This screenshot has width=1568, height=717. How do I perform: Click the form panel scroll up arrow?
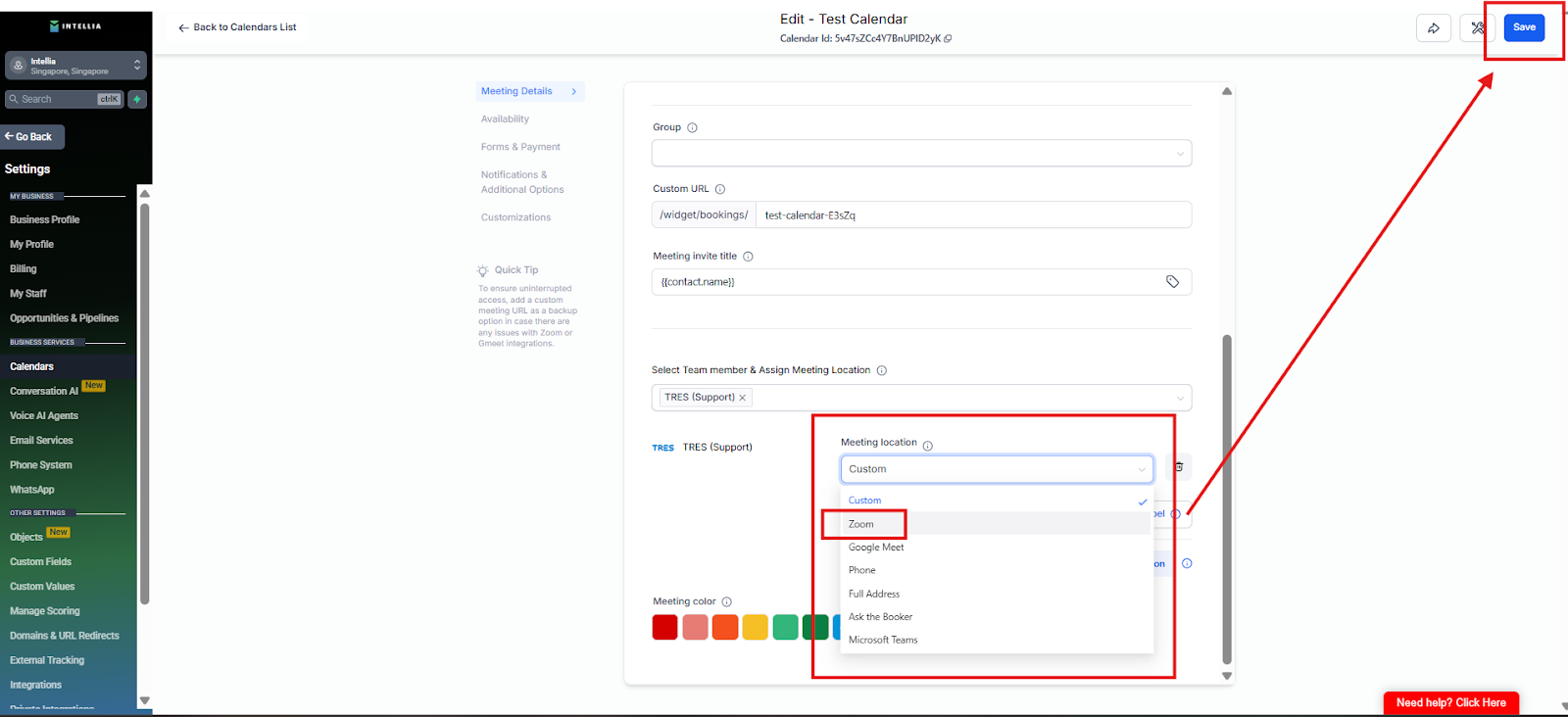(1227, 91)
